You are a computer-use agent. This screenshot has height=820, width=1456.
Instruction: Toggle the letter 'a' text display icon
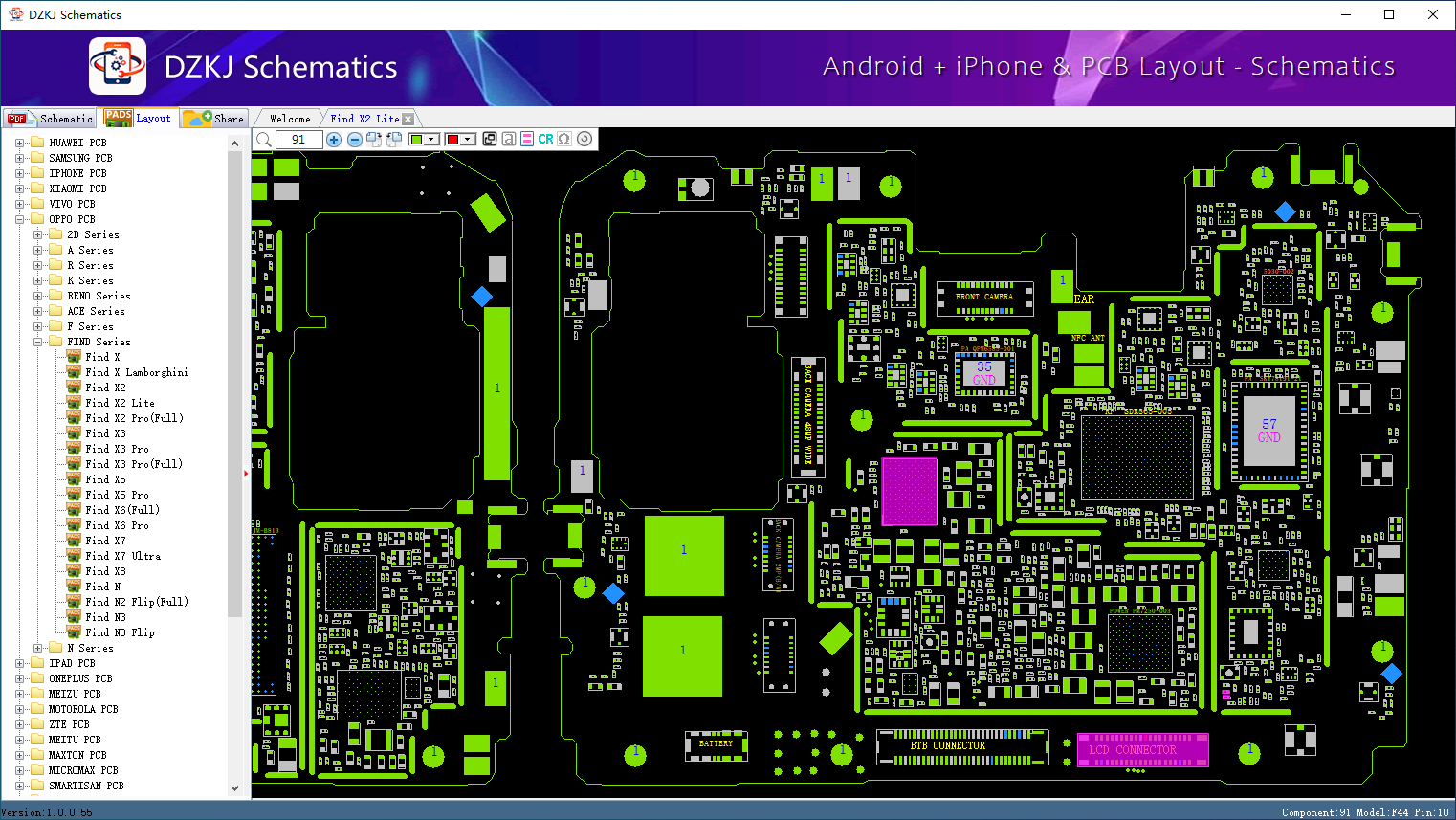click(509, 139)
